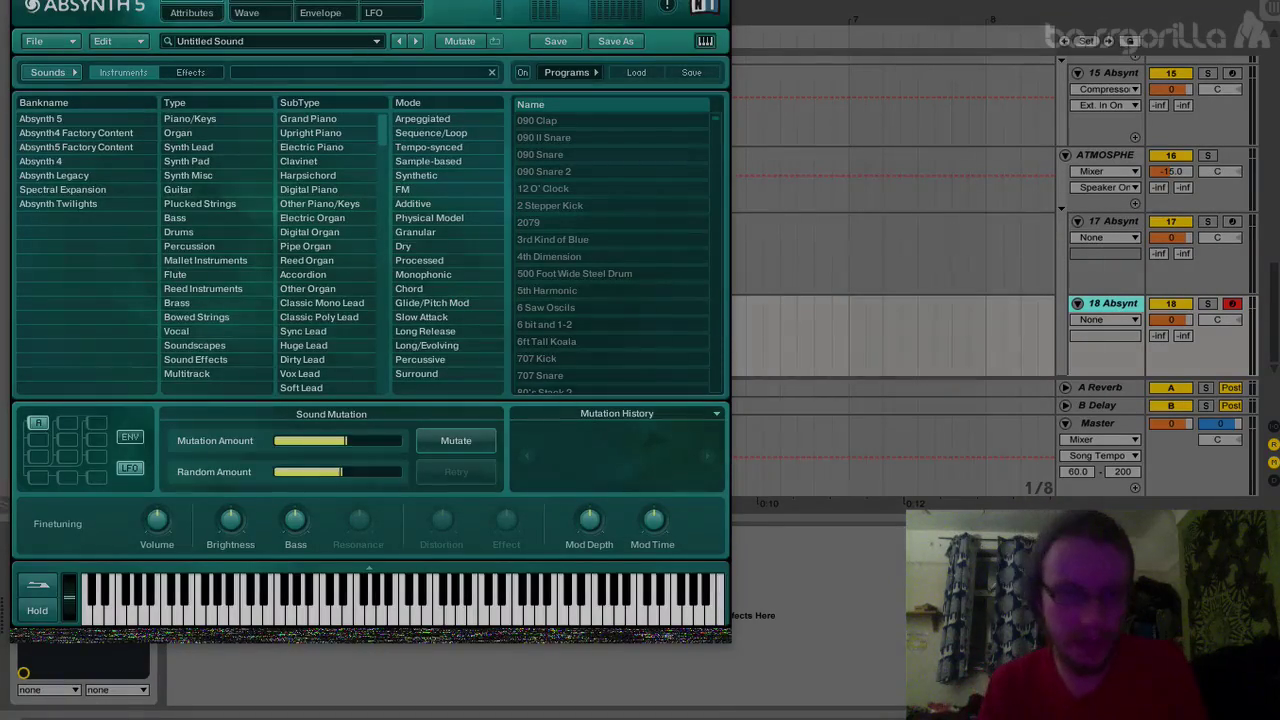Click track 17 Absynt monitor icon in Ableton

pyautogui.click(x=1232, y=221)
